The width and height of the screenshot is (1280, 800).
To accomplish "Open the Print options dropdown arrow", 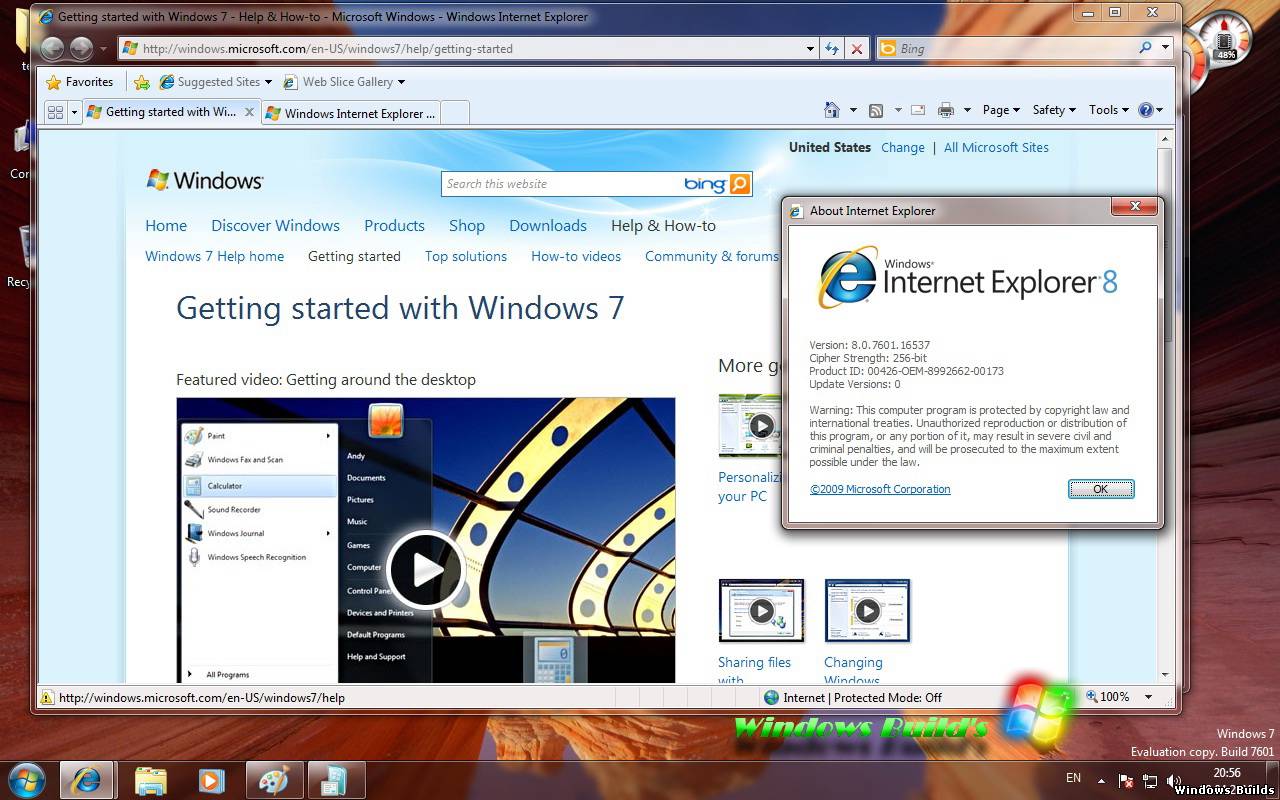I will pyautogui.click(x=965, y=110).
